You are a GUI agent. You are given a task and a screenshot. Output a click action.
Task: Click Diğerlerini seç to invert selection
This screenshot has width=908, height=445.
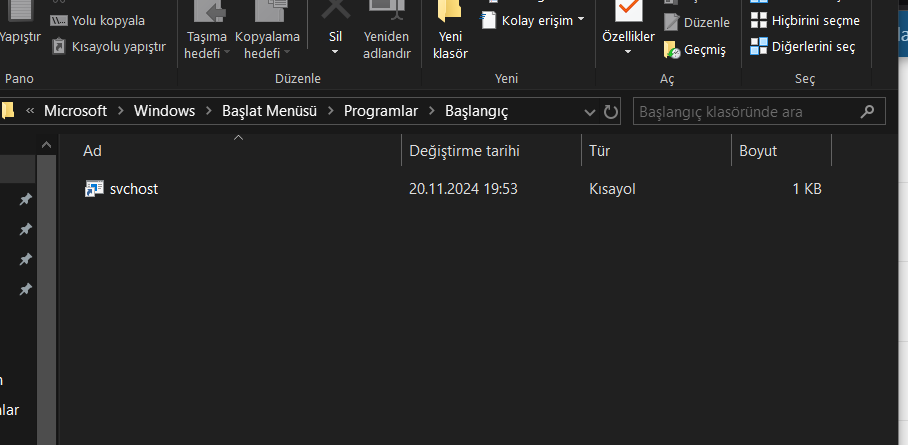(803, 47)
